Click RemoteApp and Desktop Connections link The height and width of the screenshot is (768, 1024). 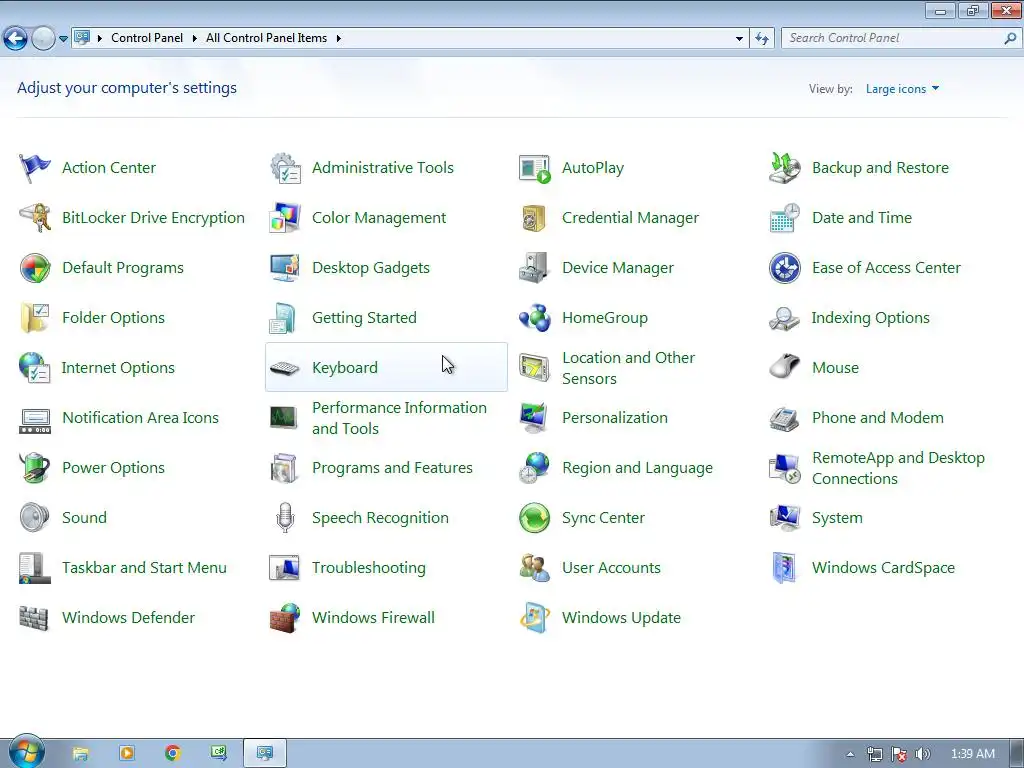pyautogui.click(x=898, y=468)
